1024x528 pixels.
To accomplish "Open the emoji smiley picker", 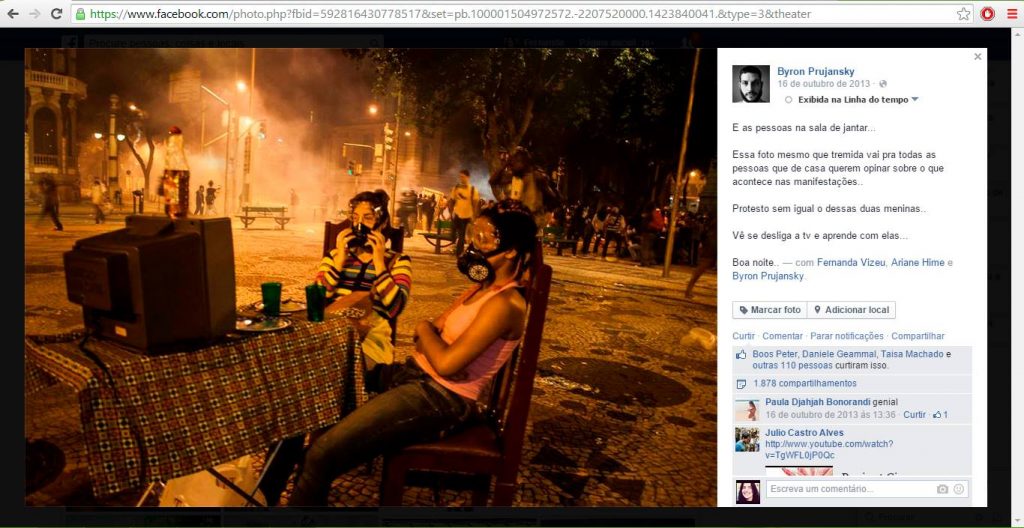I will [x=959, y=489].
